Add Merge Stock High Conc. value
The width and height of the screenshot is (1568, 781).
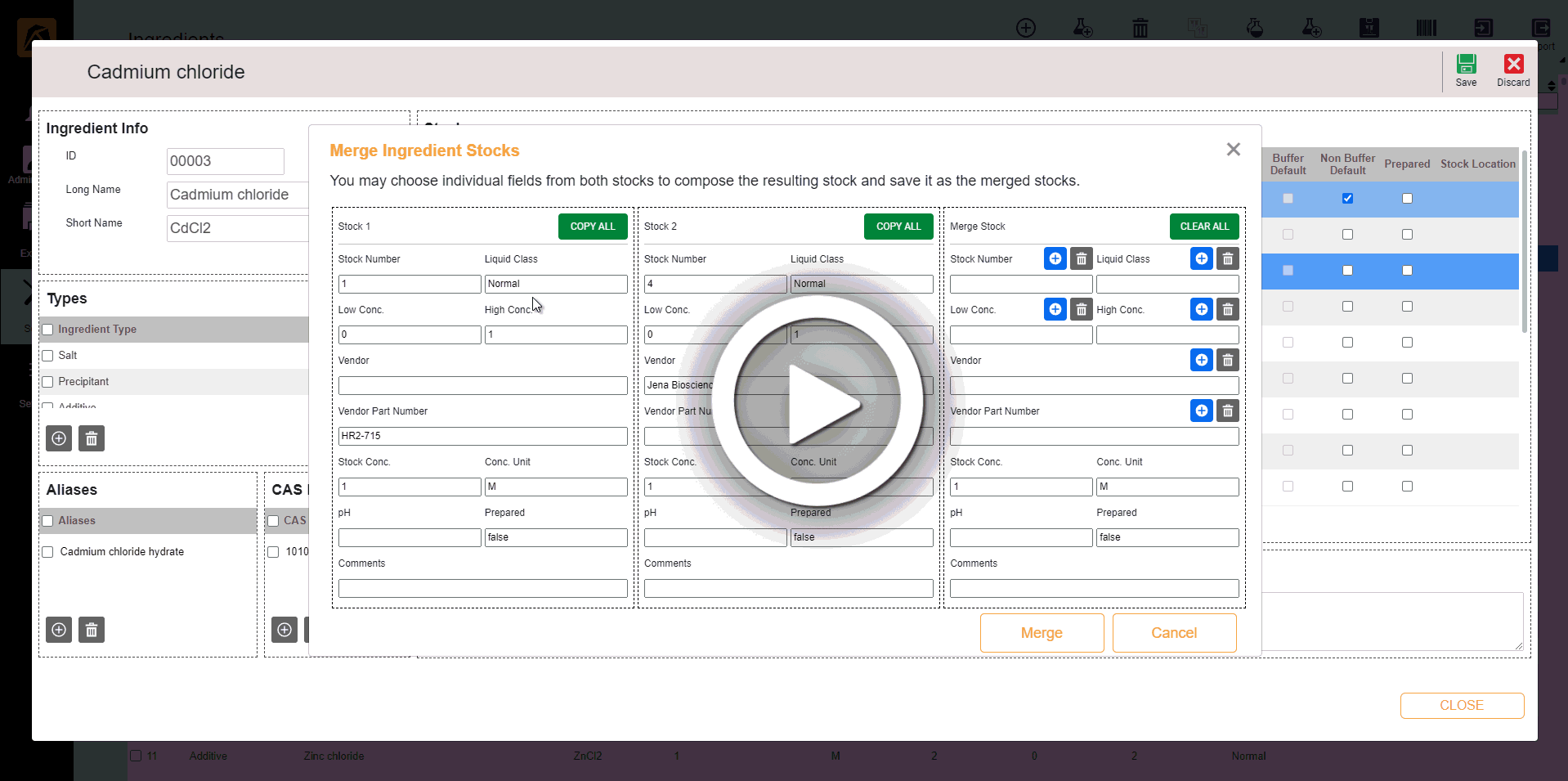coord(1201,310)
